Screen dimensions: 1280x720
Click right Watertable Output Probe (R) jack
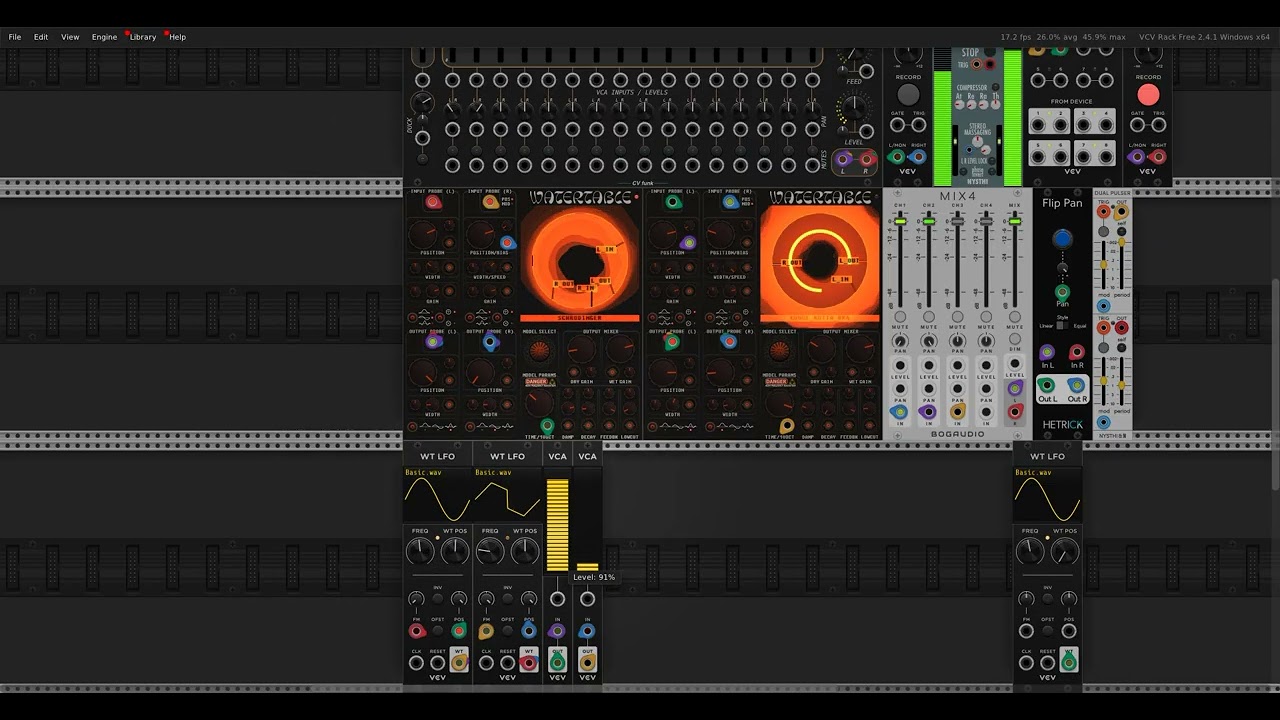(x=729, y=342)
